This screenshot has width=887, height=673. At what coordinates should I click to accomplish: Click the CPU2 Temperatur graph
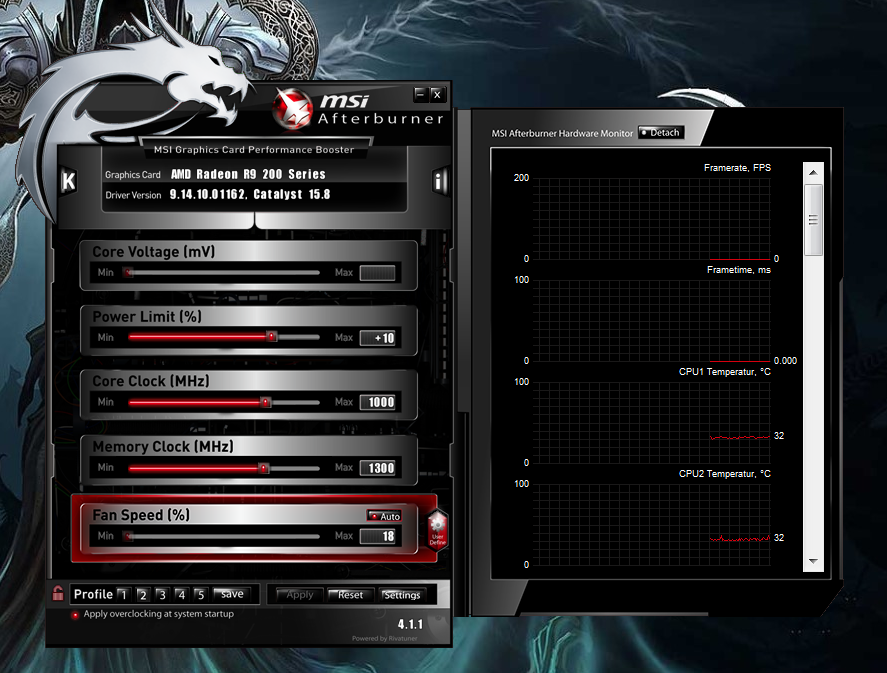(651, 524)
